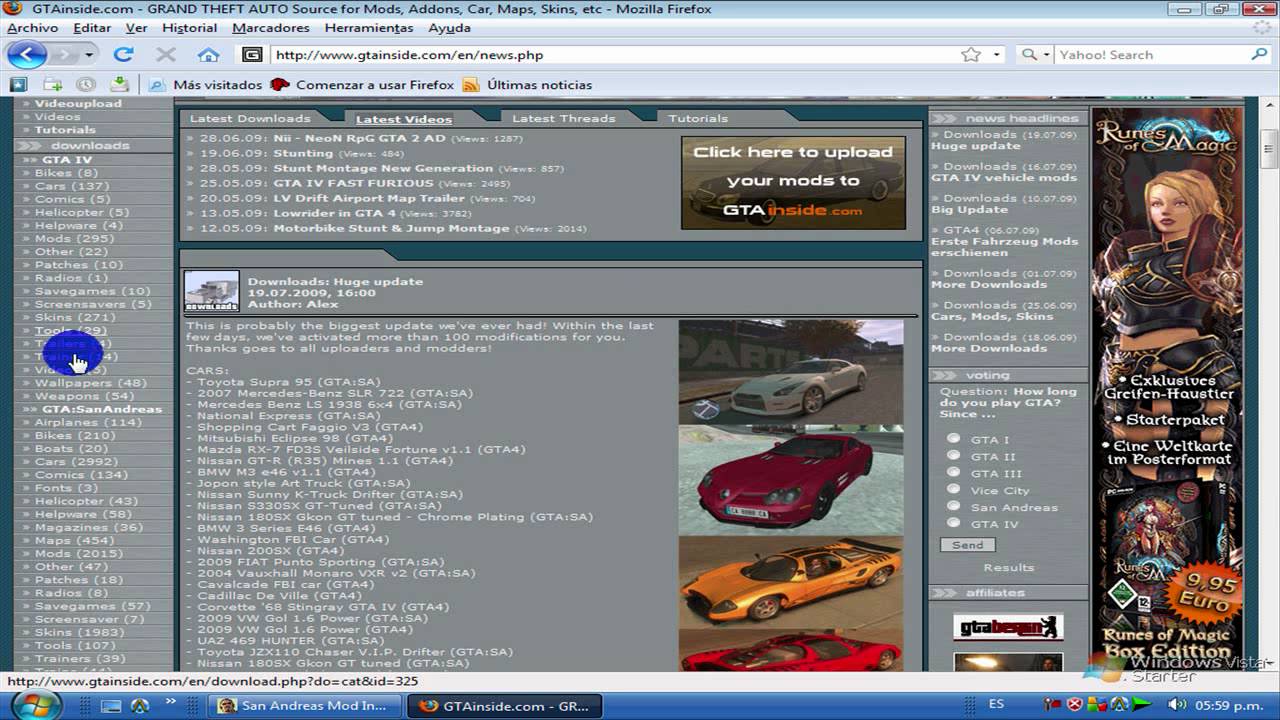Go to the home page icon
1280x720 pixels.
pos(208,55)
